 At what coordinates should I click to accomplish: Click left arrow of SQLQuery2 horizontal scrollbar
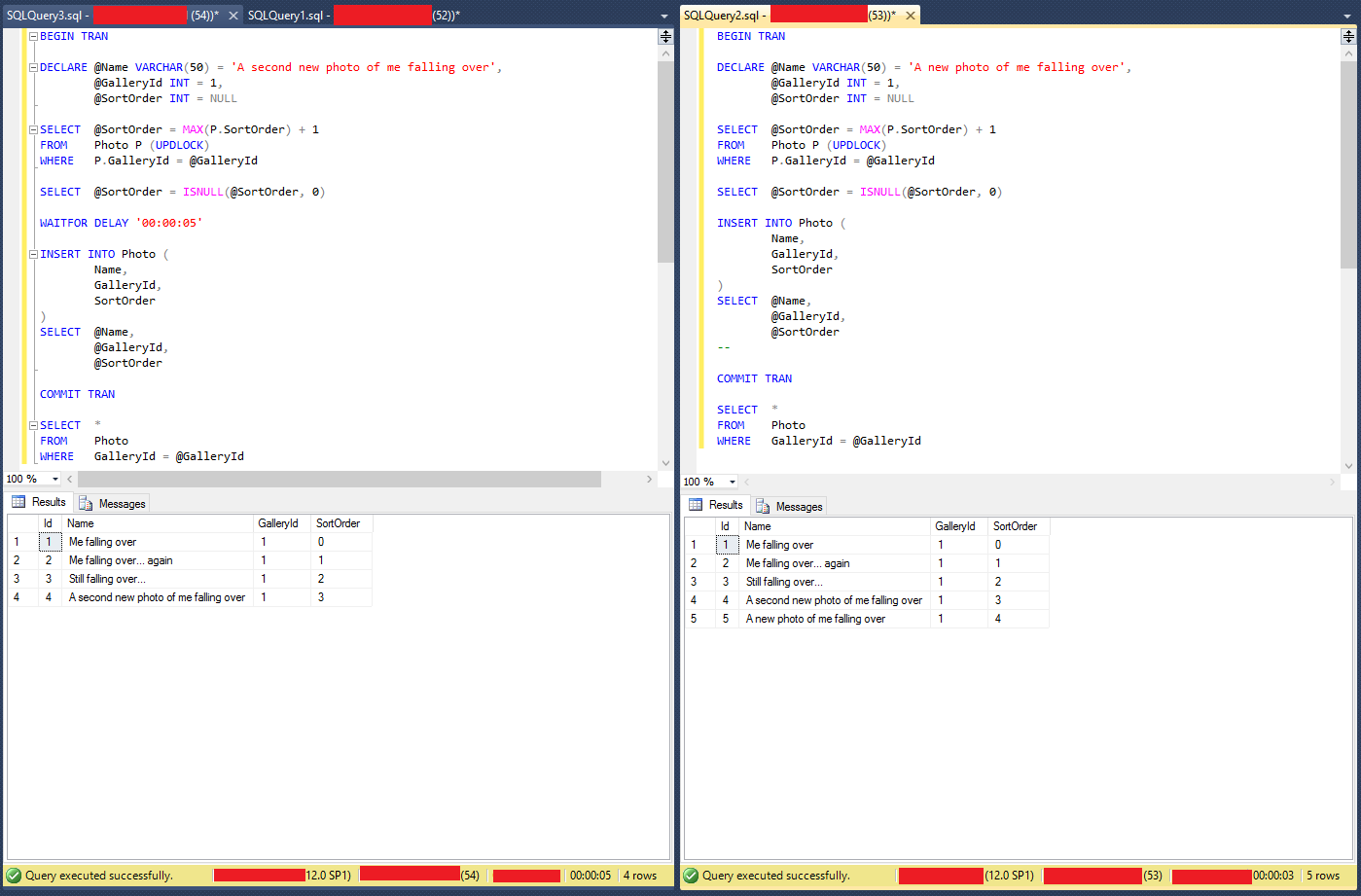coord(749,482)
